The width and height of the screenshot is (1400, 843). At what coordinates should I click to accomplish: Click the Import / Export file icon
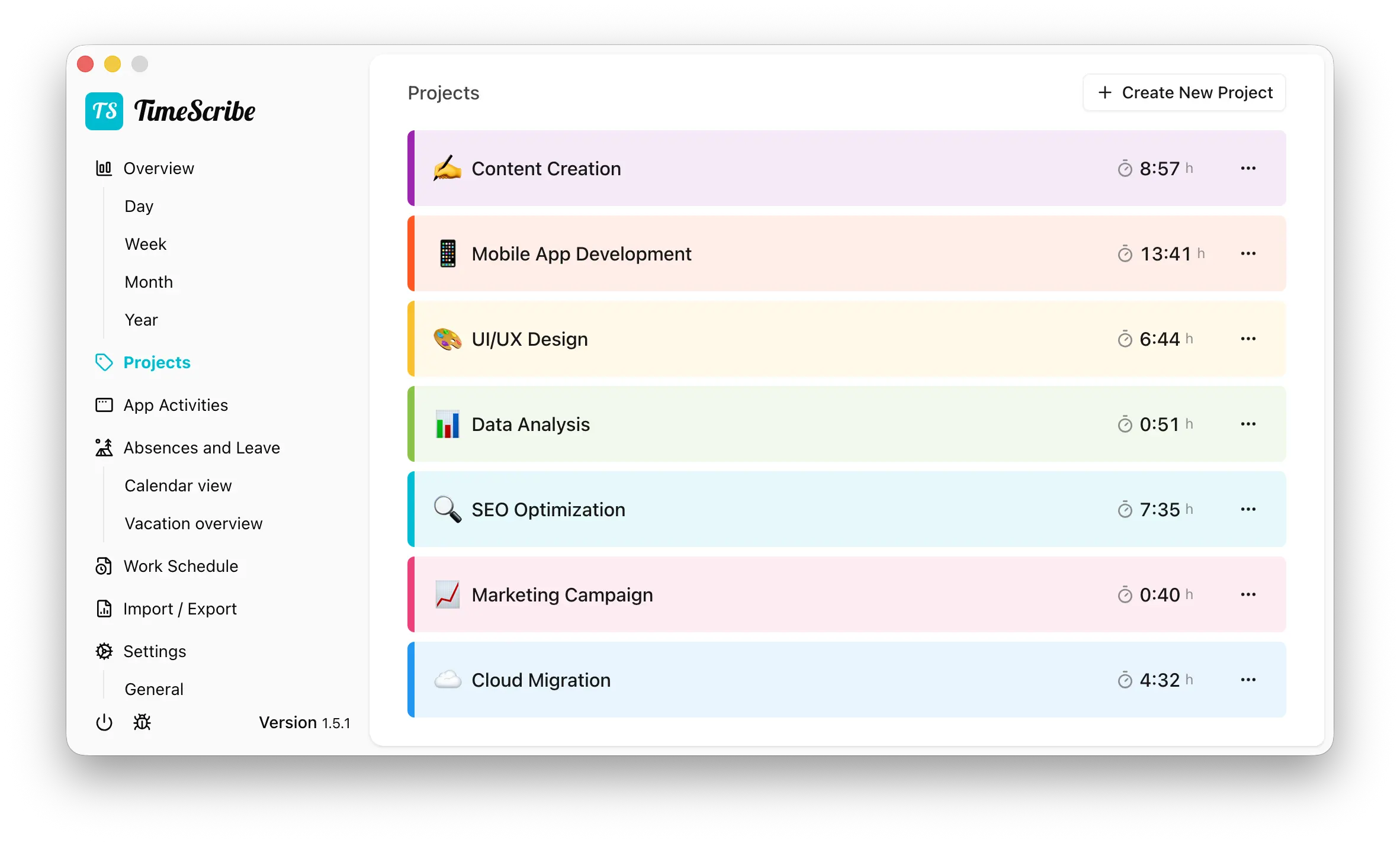104,609
